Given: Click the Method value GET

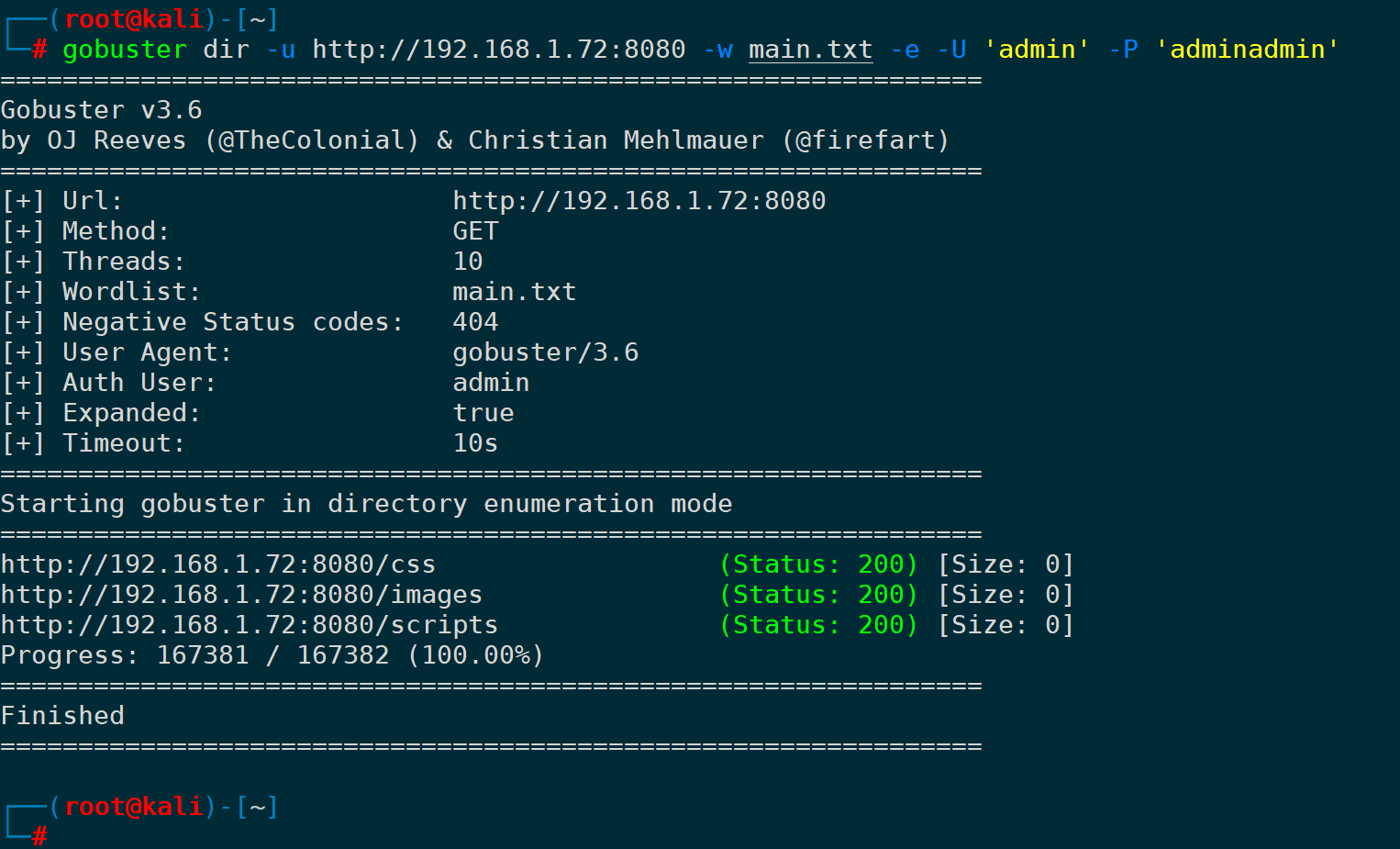Looking at the screenshot, I should (x=476, y=231).
